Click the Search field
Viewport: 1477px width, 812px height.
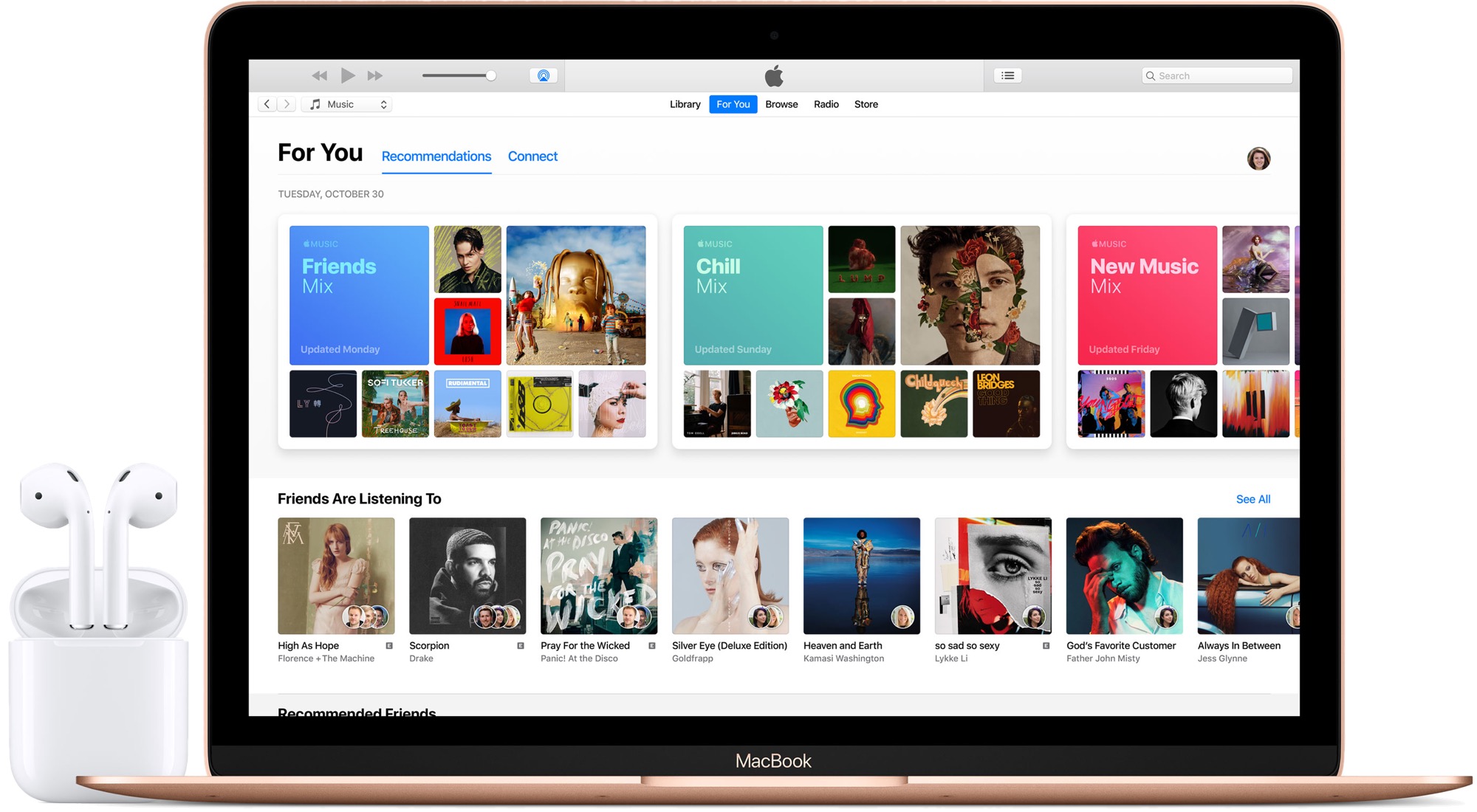point(1217,75)
